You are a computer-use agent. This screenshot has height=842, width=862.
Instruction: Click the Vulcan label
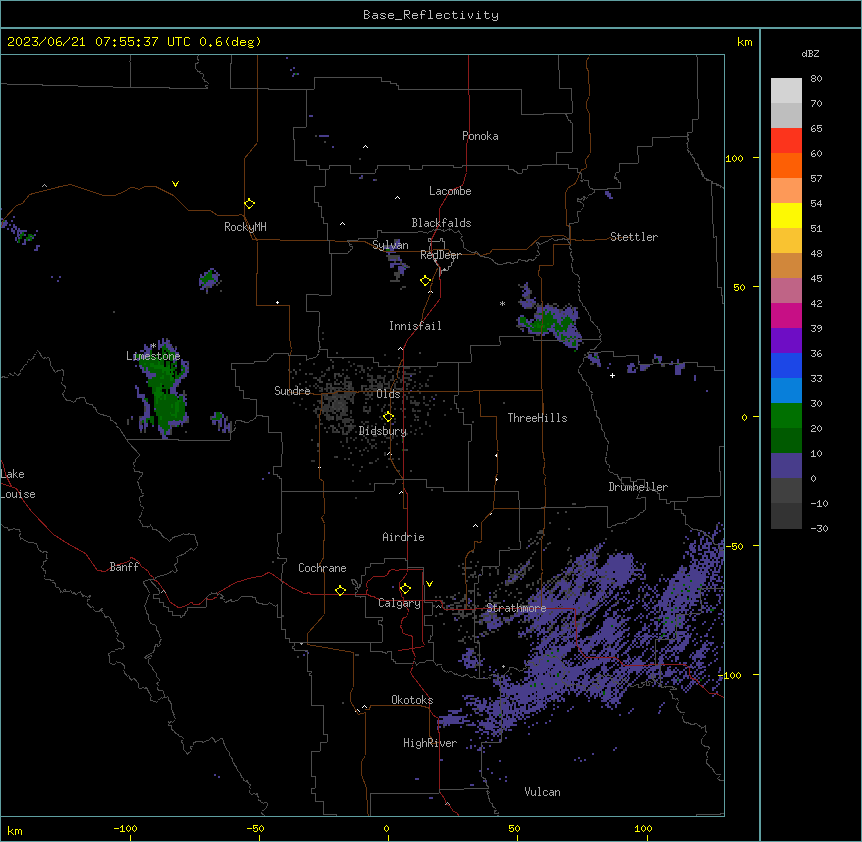(x=543, y=792)
